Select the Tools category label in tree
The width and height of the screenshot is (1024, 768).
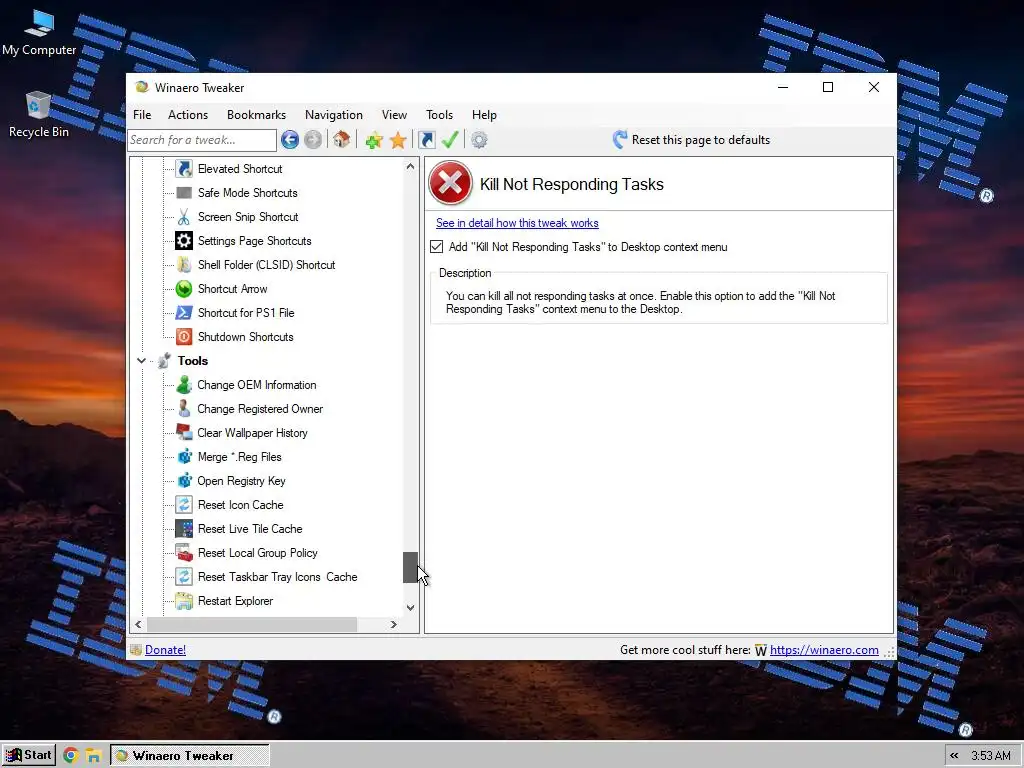[x=193, y=360]
